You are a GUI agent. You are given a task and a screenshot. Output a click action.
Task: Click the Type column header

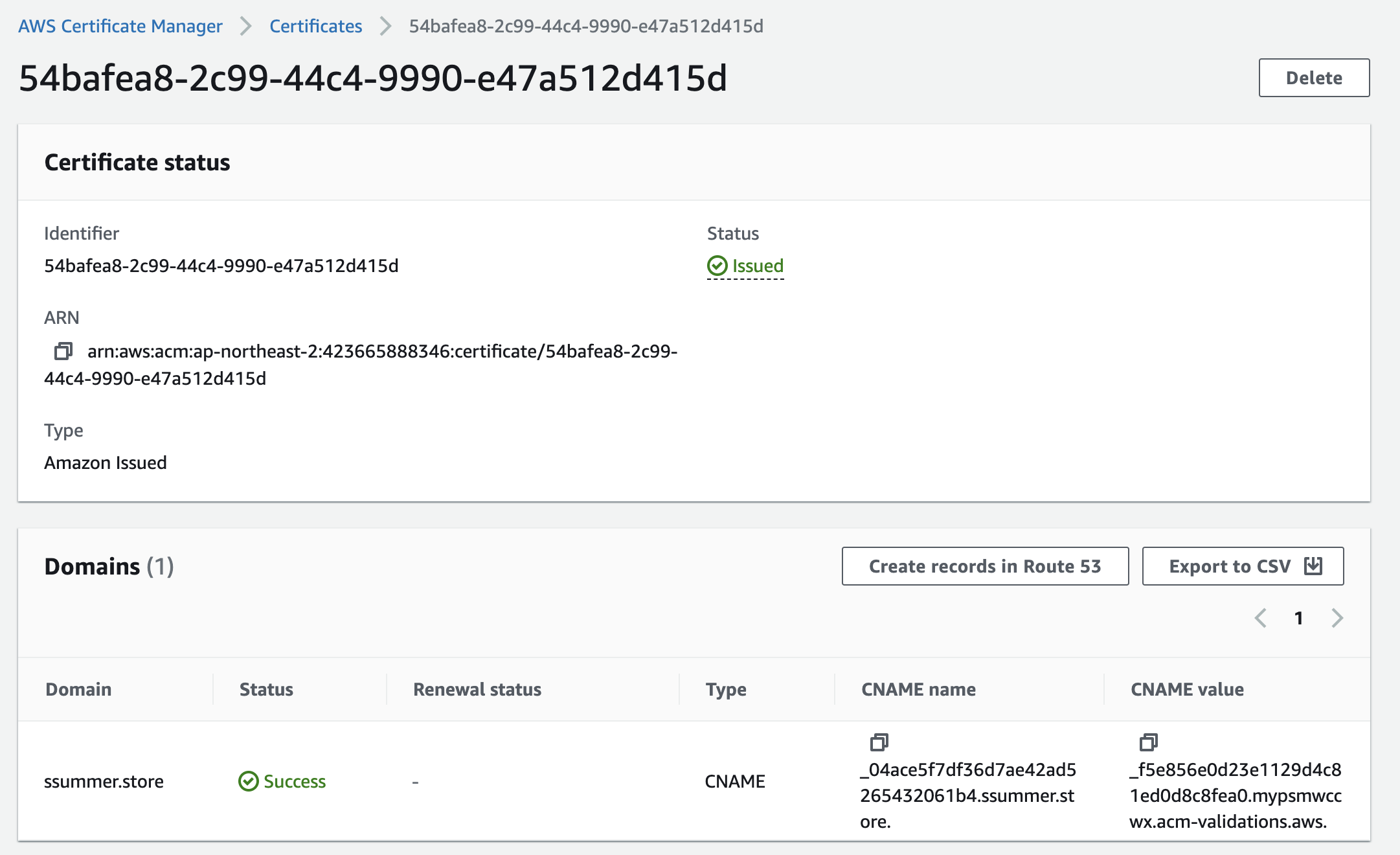tap(726, 689)
